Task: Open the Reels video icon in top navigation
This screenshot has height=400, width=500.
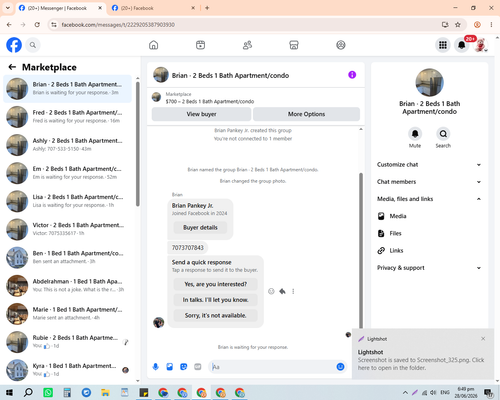Action: tap(200, 45)
